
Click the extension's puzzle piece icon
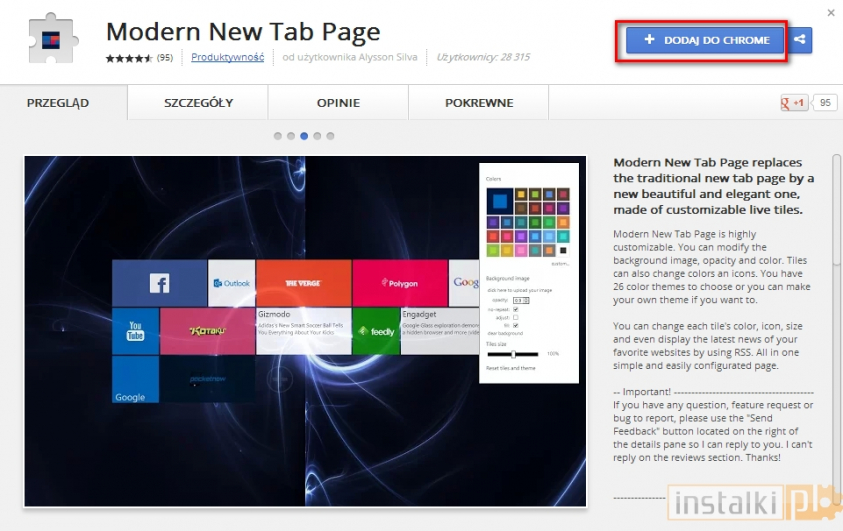coord(50,40)
